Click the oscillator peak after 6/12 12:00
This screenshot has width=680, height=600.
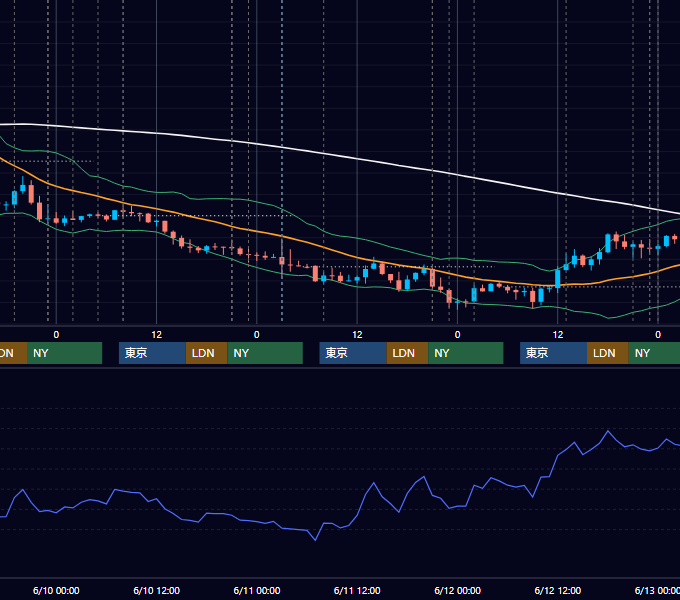[x=608, y=431]
